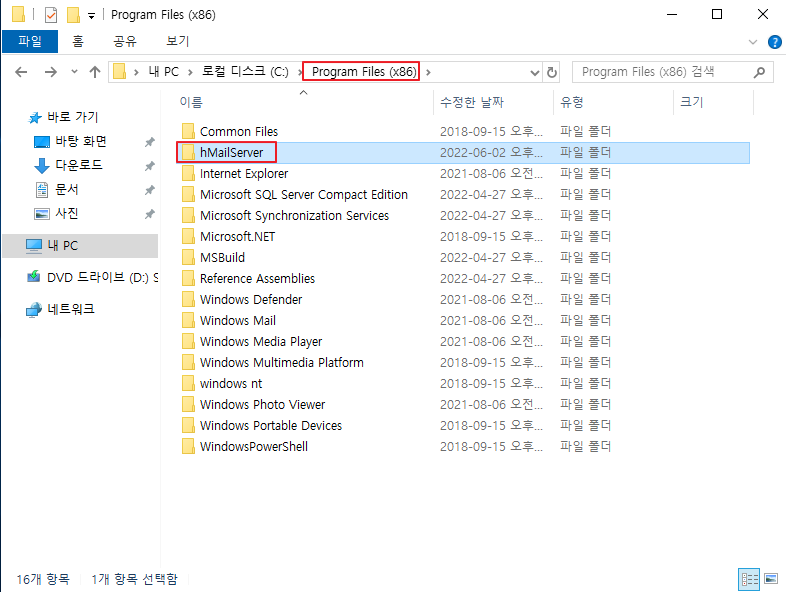The width and height of the screenshot is (787, 592).
Task: Unpin 바탕 화면 using its pin icon
Action: point(150,142)
